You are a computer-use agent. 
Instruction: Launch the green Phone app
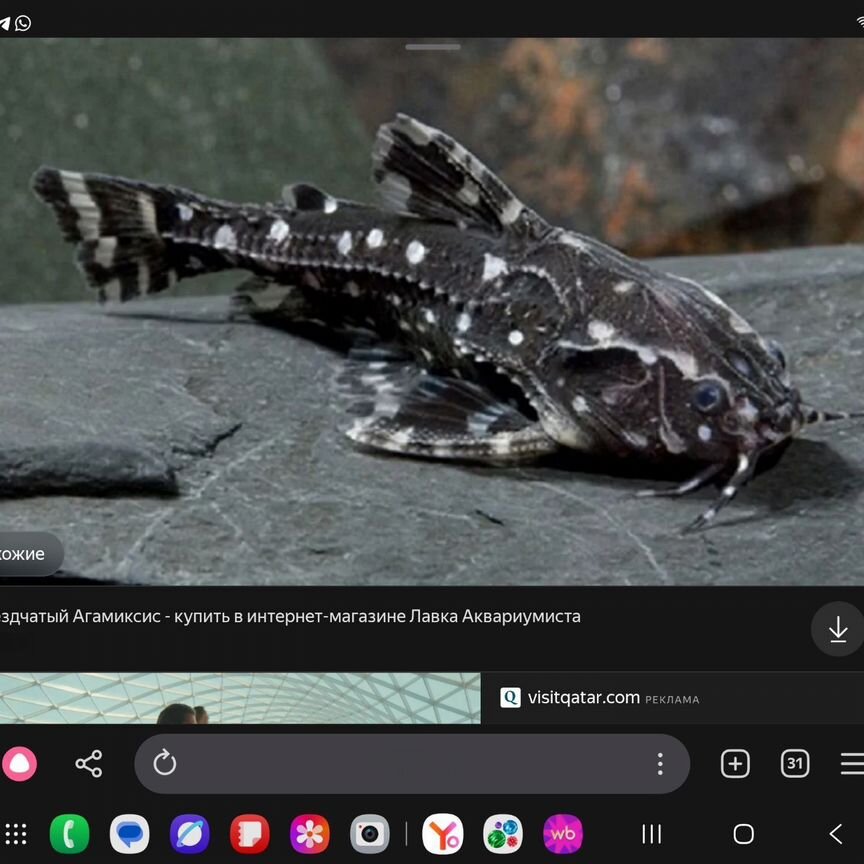(x=69, y=834)
